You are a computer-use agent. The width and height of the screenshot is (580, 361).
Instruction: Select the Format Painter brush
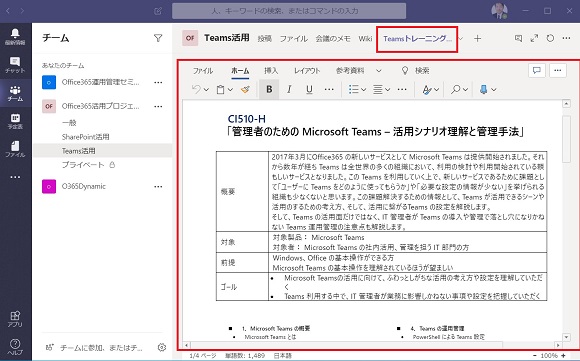tap(245, 89)
